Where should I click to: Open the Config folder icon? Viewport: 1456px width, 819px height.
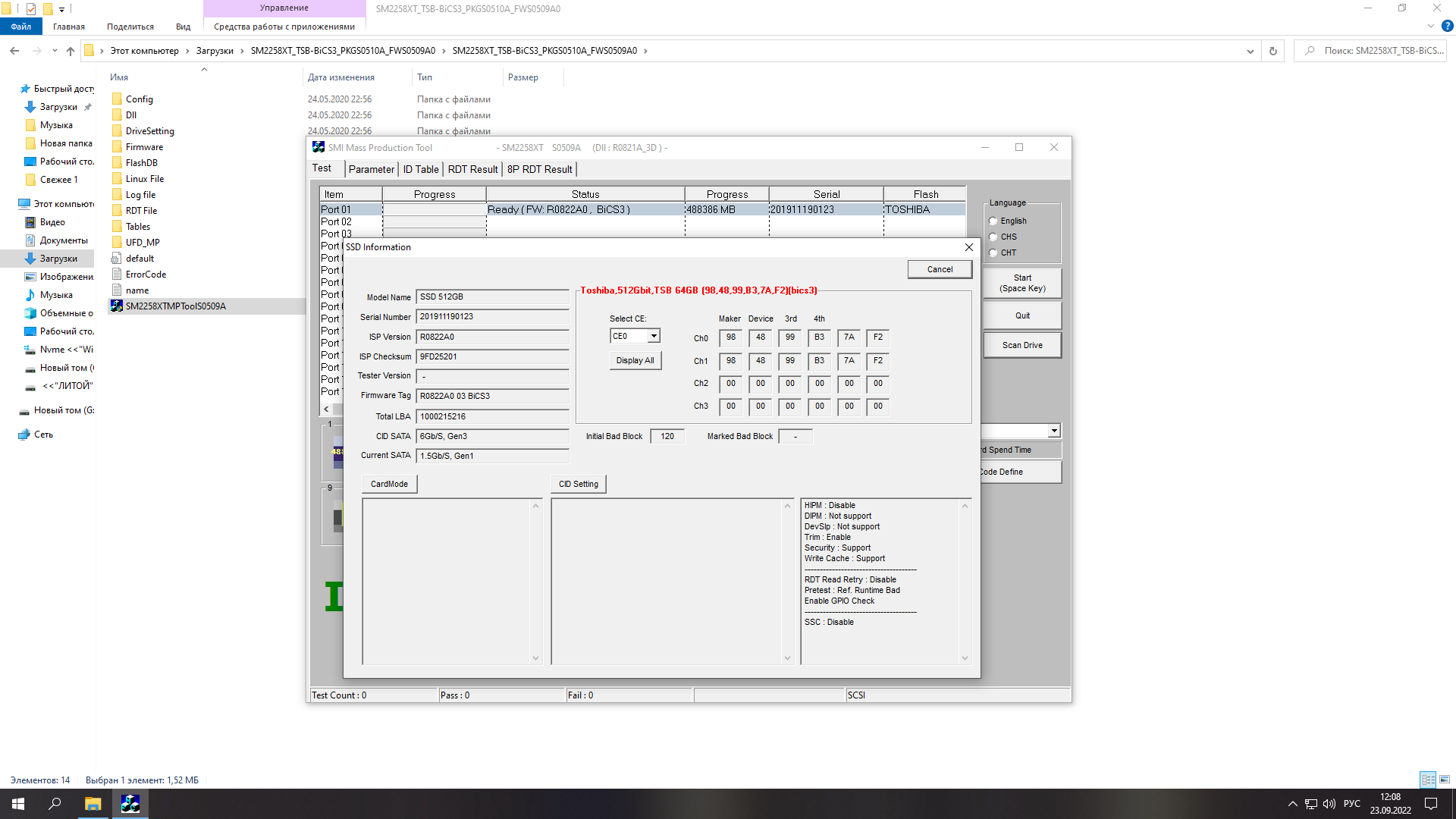[x=117, y=99]
